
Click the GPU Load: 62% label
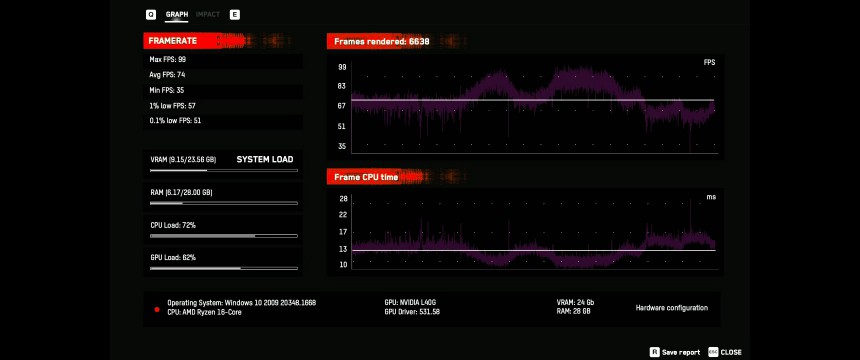click(173, 257)
